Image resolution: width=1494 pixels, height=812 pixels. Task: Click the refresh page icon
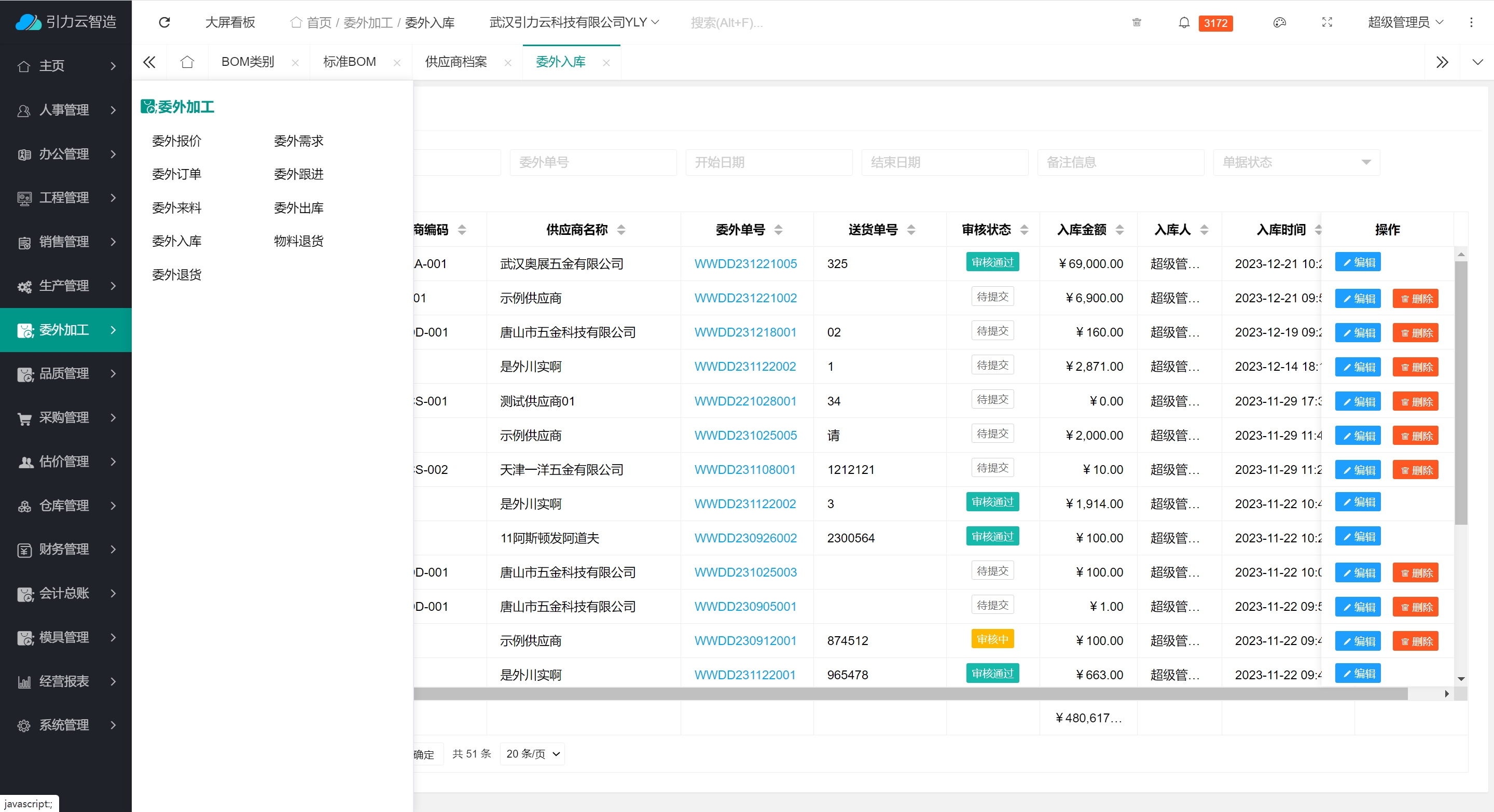tap(164, 22)
